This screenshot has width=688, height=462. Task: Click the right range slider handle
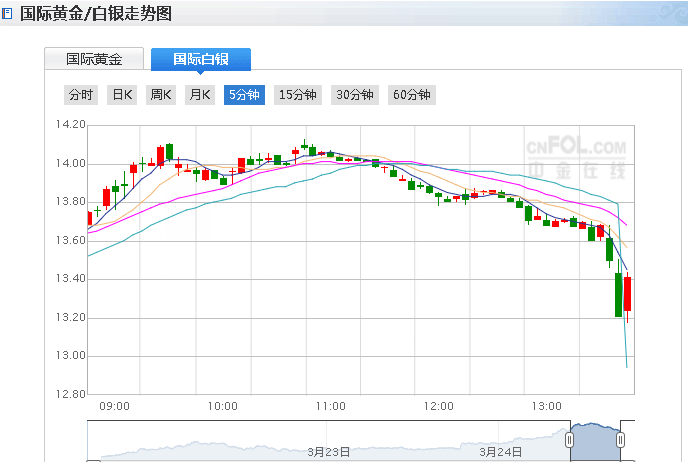click(620, 440)
